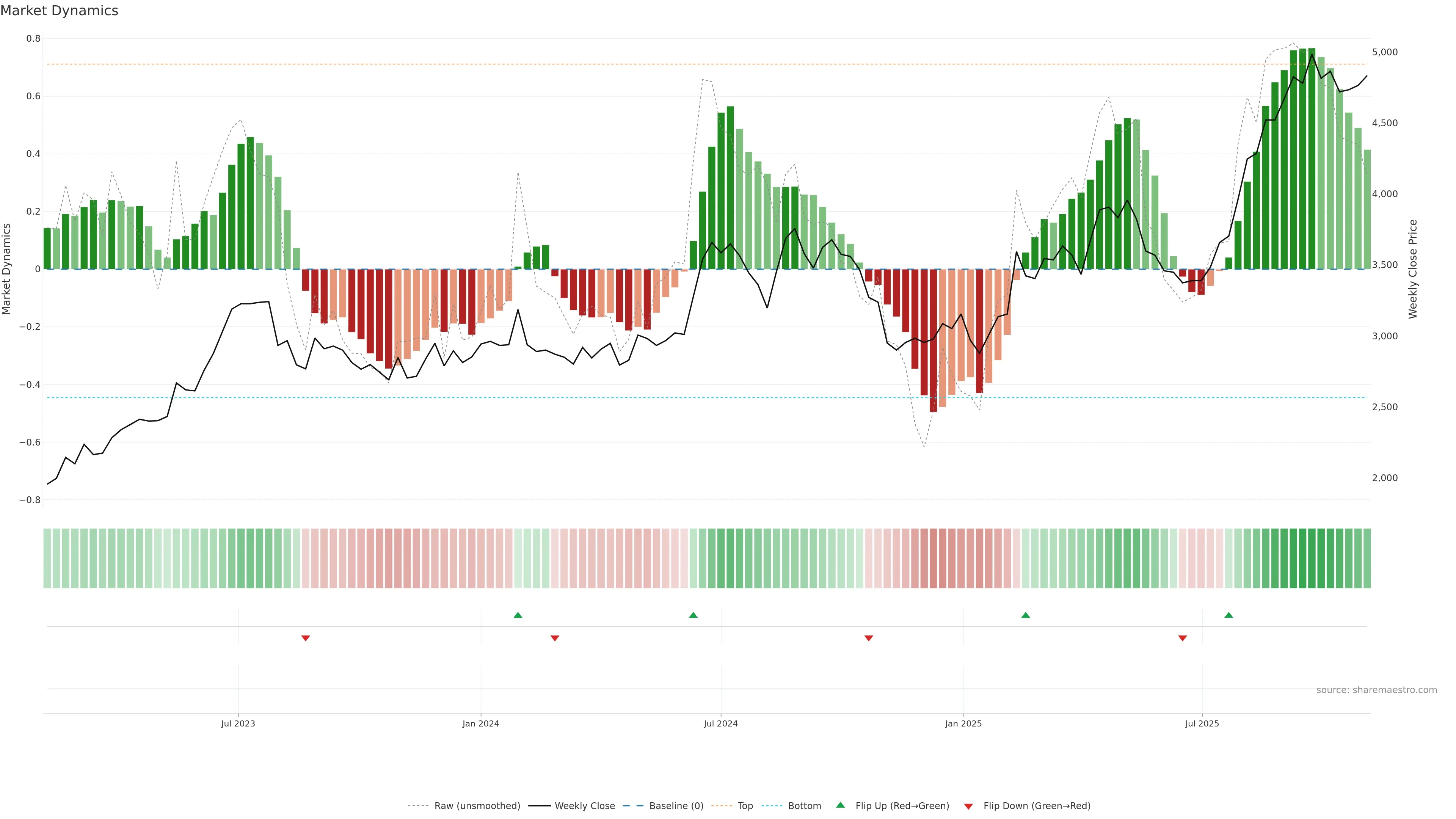Viewport: 1456px width, 819px height.
Task: Click the Market Dynamics chart title
Action: click(60, 11)
